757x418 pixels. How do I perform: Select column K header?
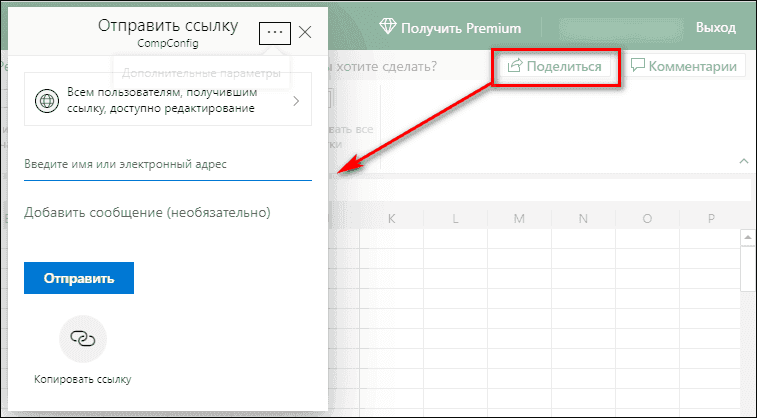tap(392, 219)
